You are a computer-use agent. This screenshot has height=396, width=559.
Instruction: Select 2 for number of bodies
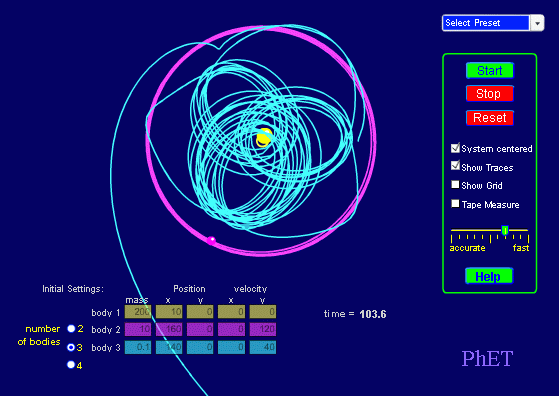(71, 329)
